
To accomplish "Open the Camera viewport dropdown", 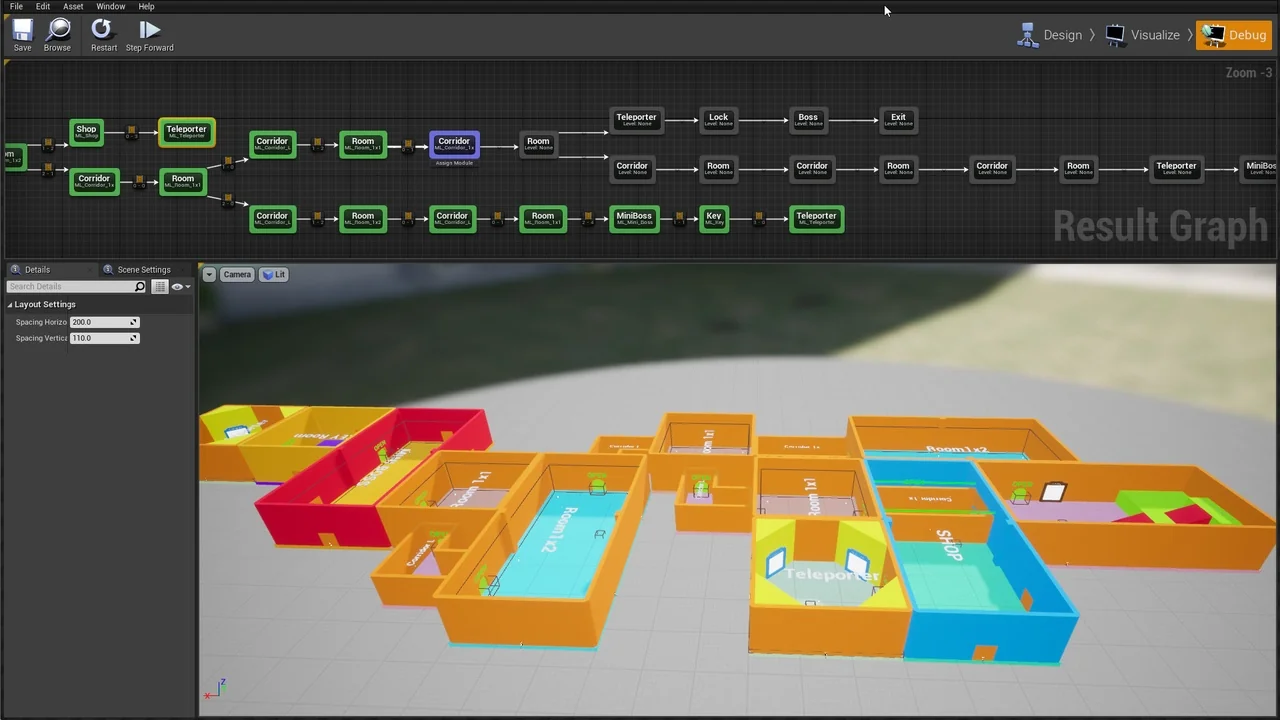I will click(237, 274).
